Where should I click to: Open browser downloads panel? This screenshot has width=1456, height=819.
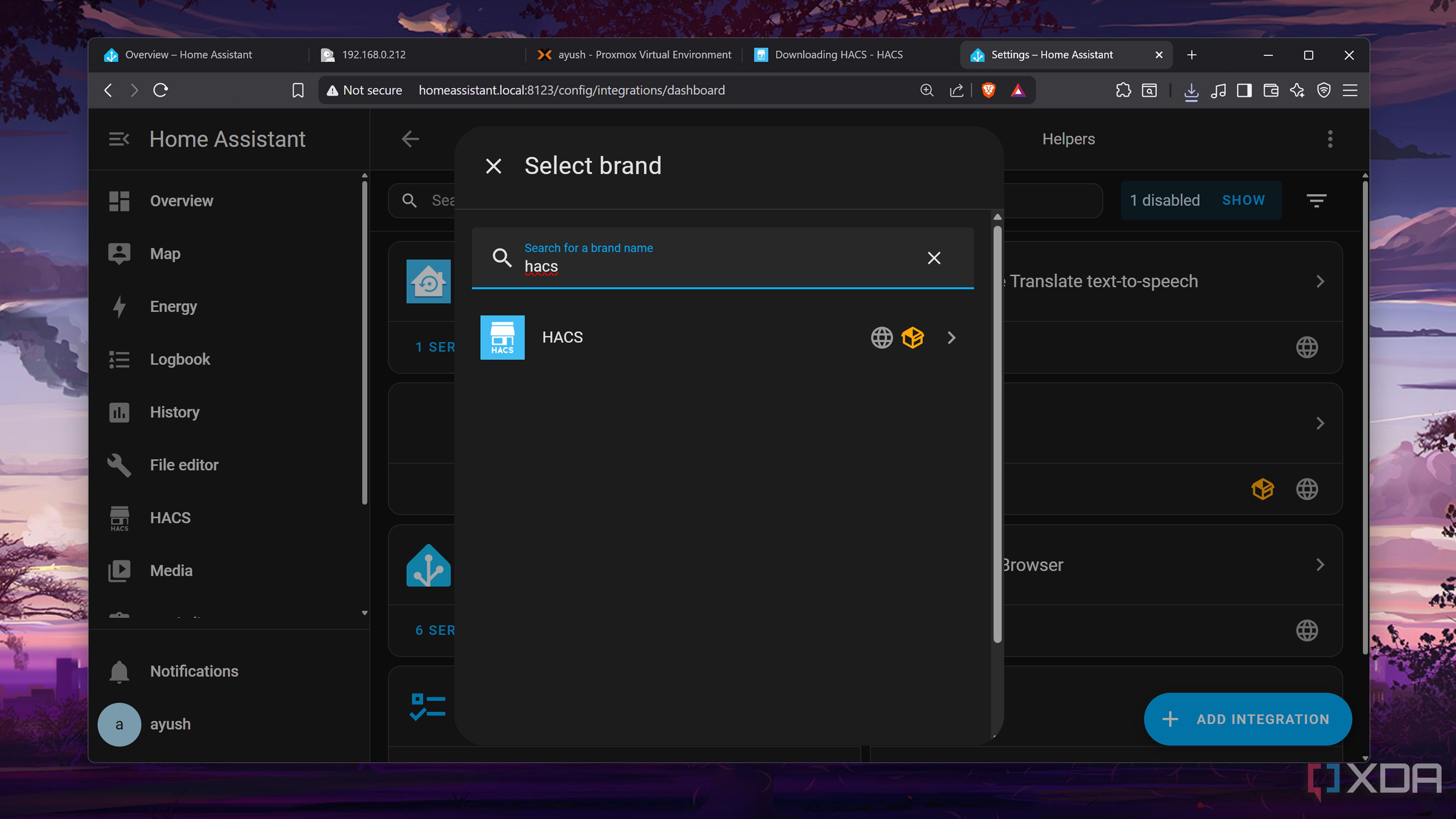tap(1191, 91)
